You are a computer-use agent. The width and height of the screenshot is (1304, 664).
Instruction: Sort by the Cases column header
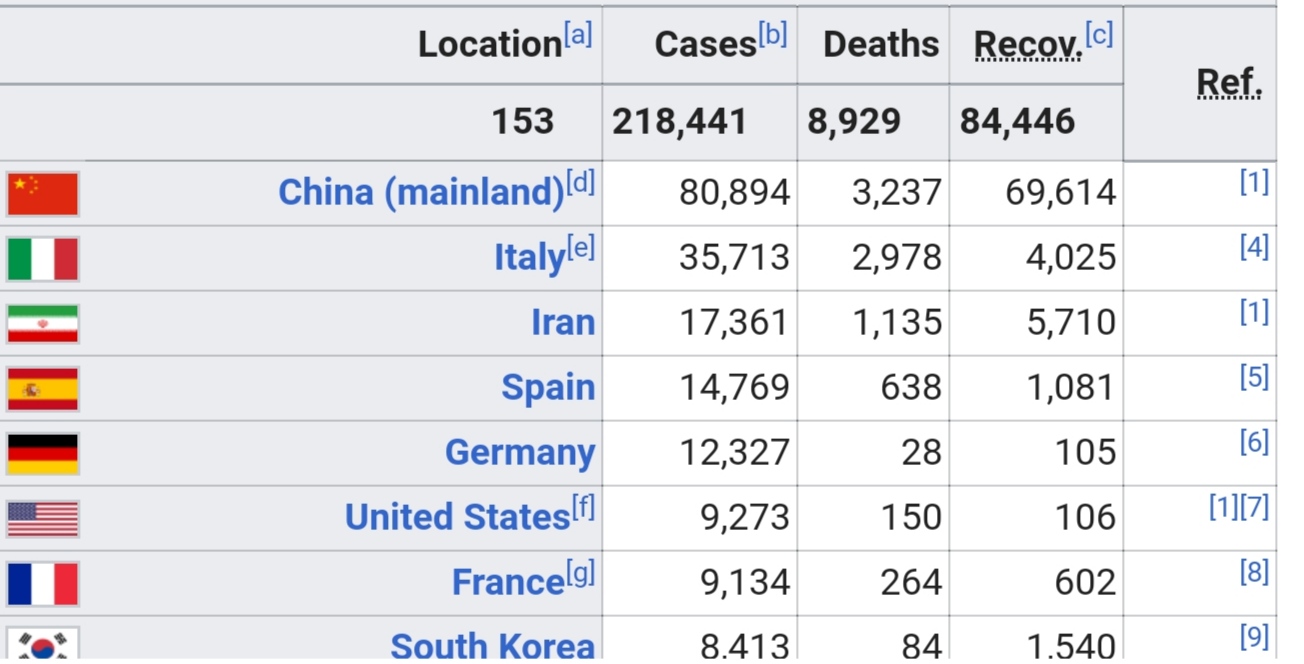705,44
